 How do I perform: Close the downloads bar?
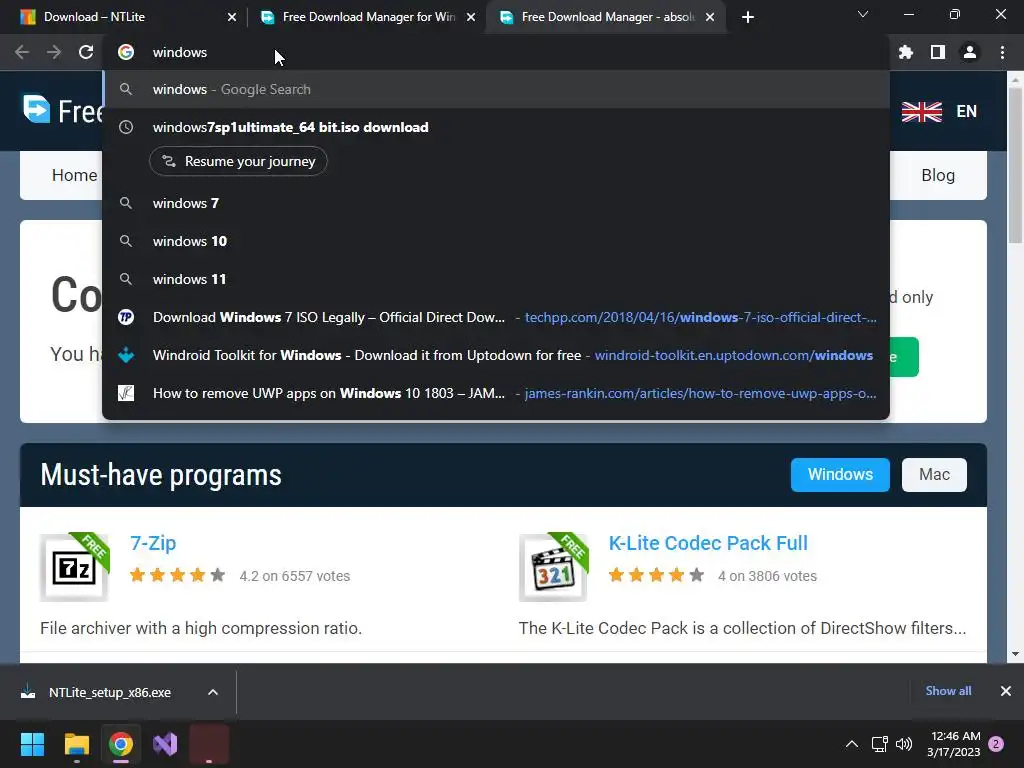(1006, 691)
